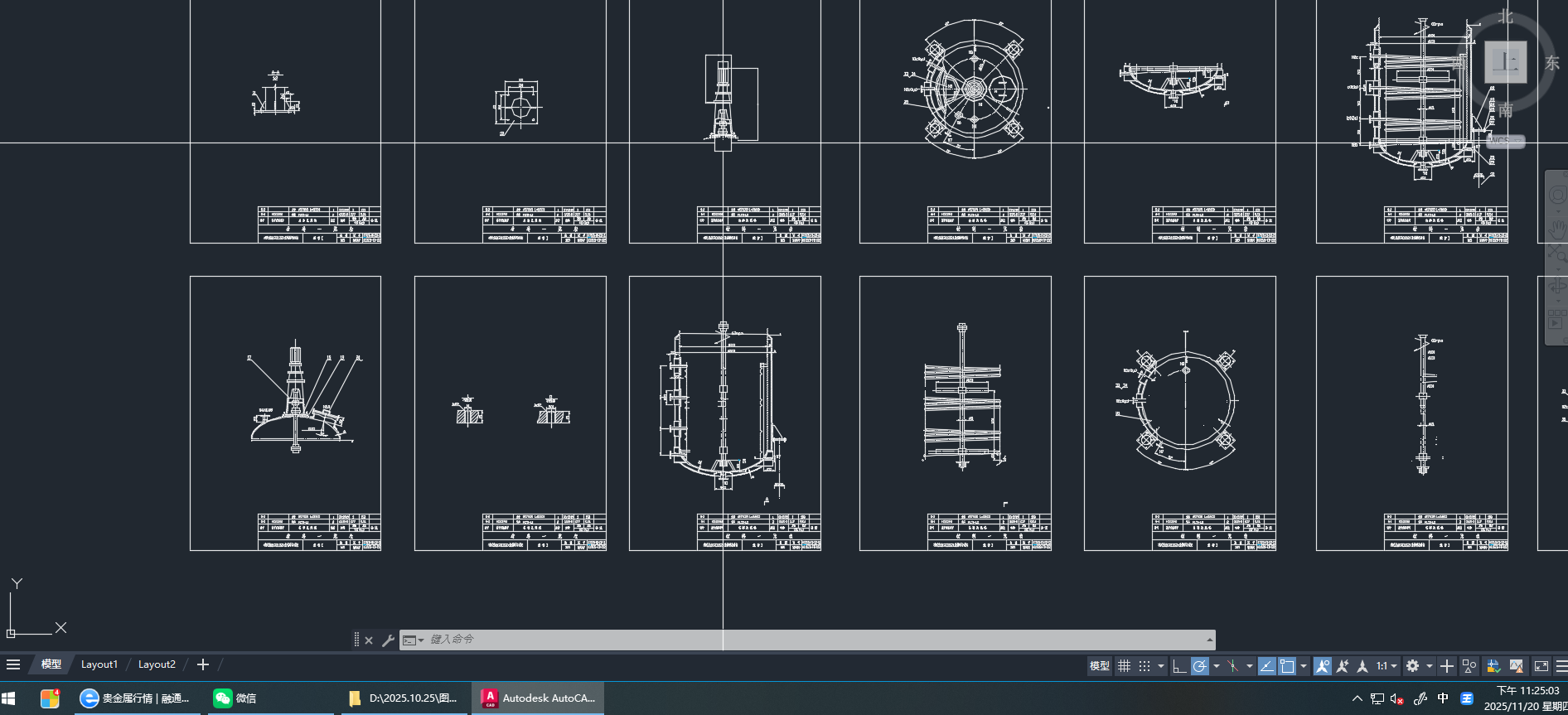Image resolution: width=1568 pixels, height=715 pixels.
Task: Toggle auto-add annotation scales icon
Action: 1343,666
